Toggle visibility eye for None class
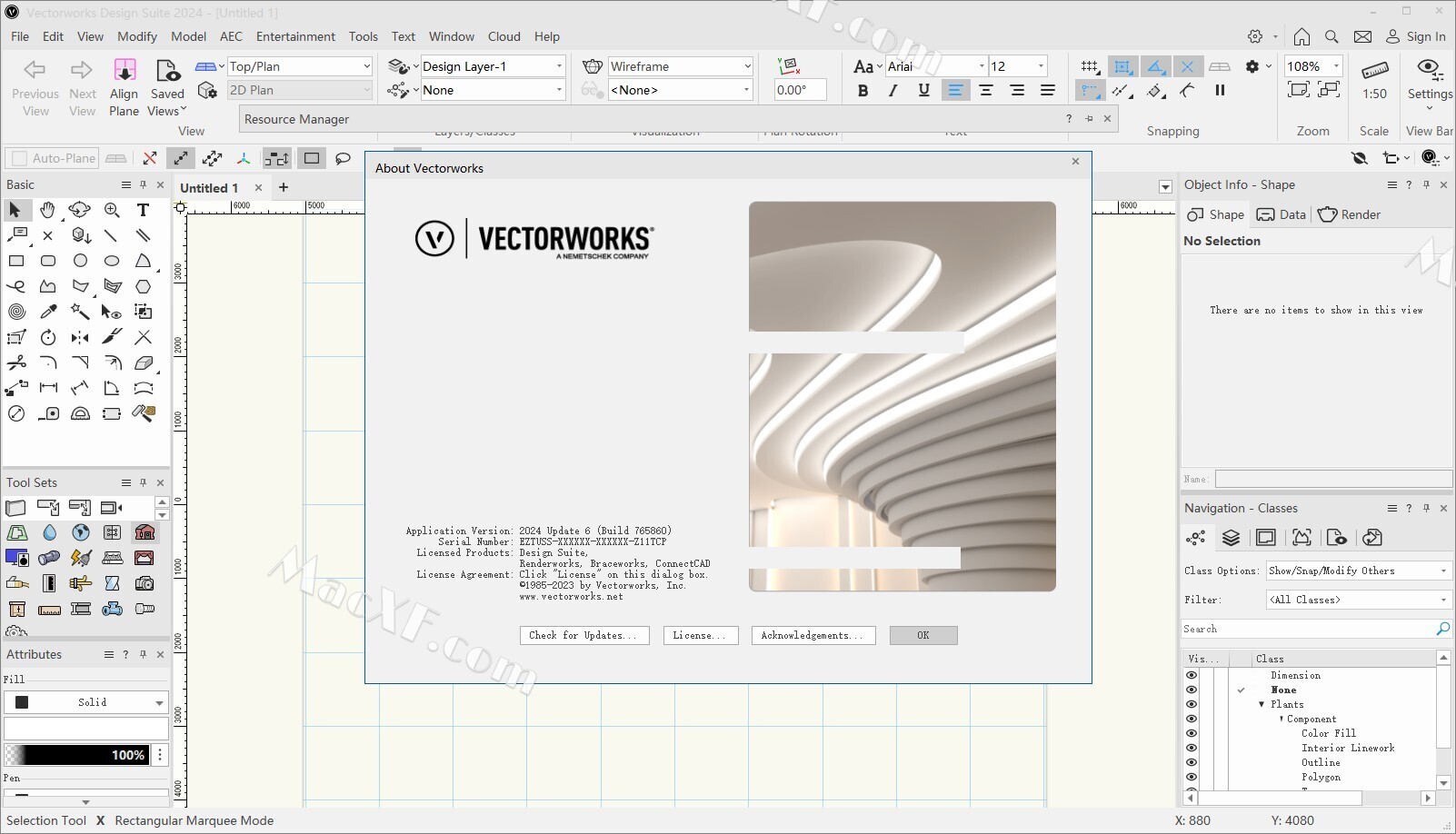The height and width of the screenshot is (834, 1456). point(1192,690)
